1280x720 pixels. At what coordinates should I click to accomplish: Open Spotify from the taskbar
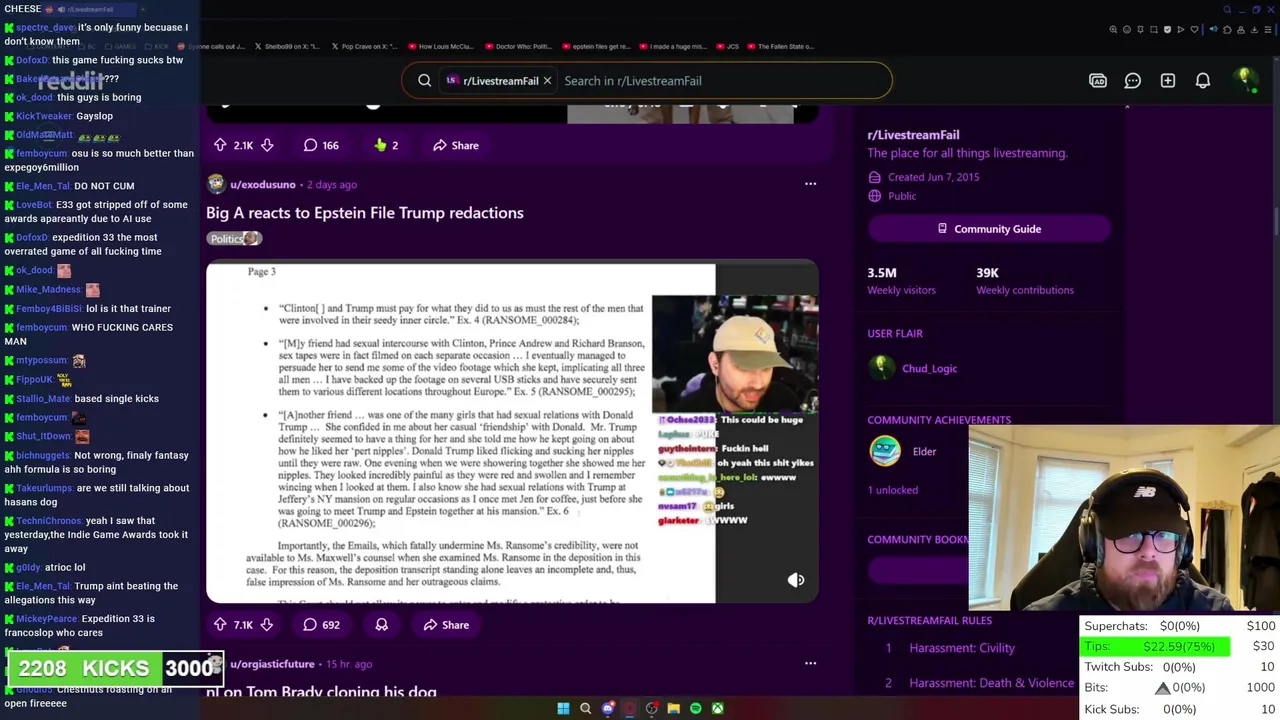[696, 708]
